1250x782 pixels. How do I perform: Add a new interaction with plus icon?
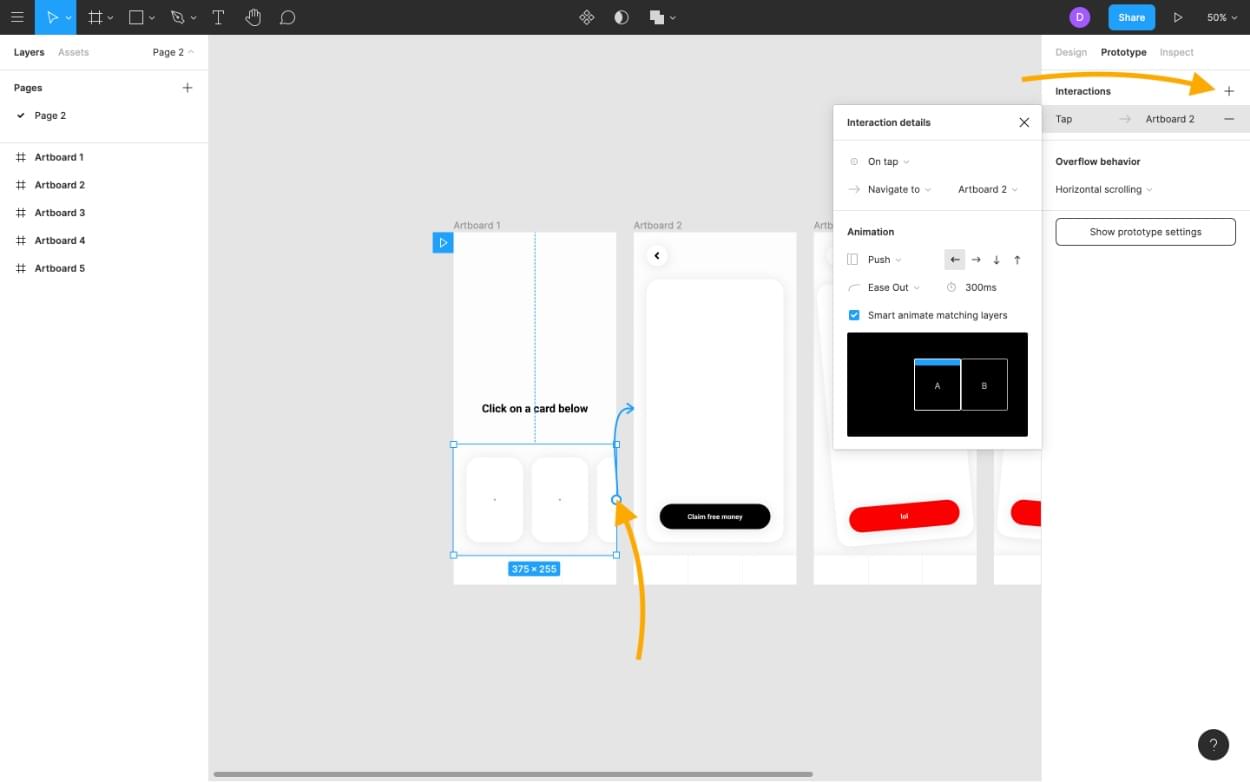click(1229, 91)
